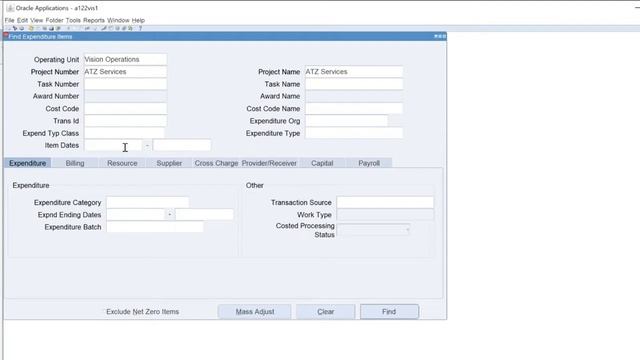The height and width of the screenshot is (360, 640).
Task: Click the Find button
Action: pyautogui.click(x=389, y=311)
